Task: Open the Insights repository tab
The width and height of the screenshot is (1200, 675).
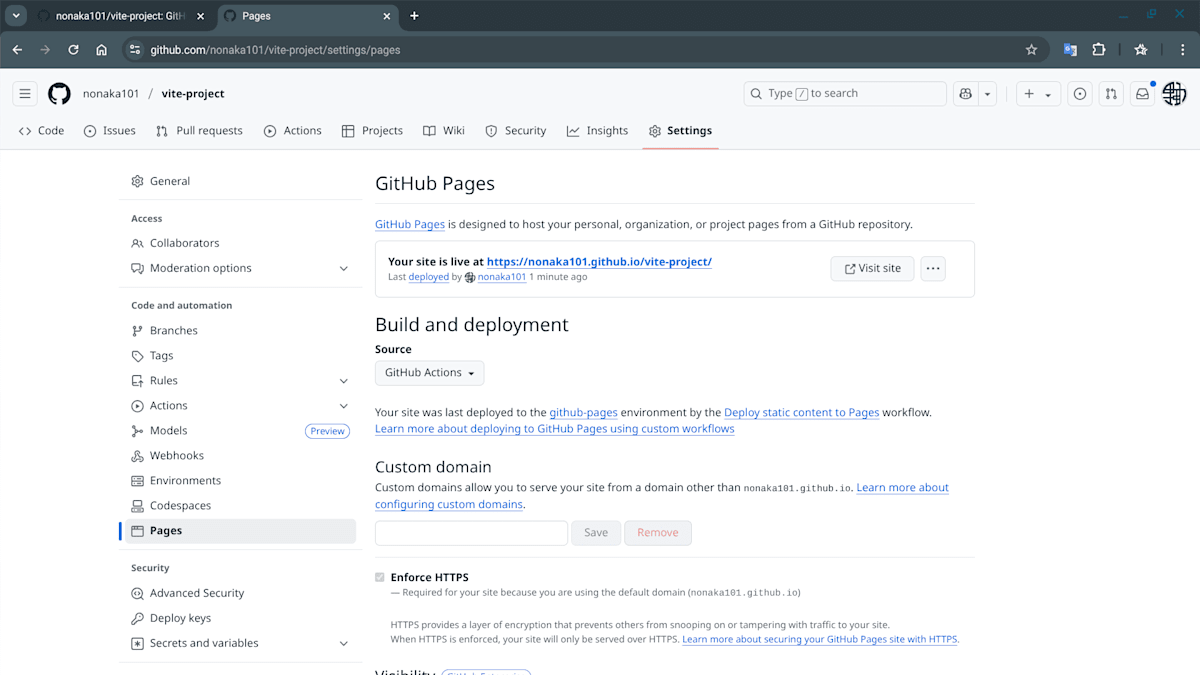Action: point(597,131)
